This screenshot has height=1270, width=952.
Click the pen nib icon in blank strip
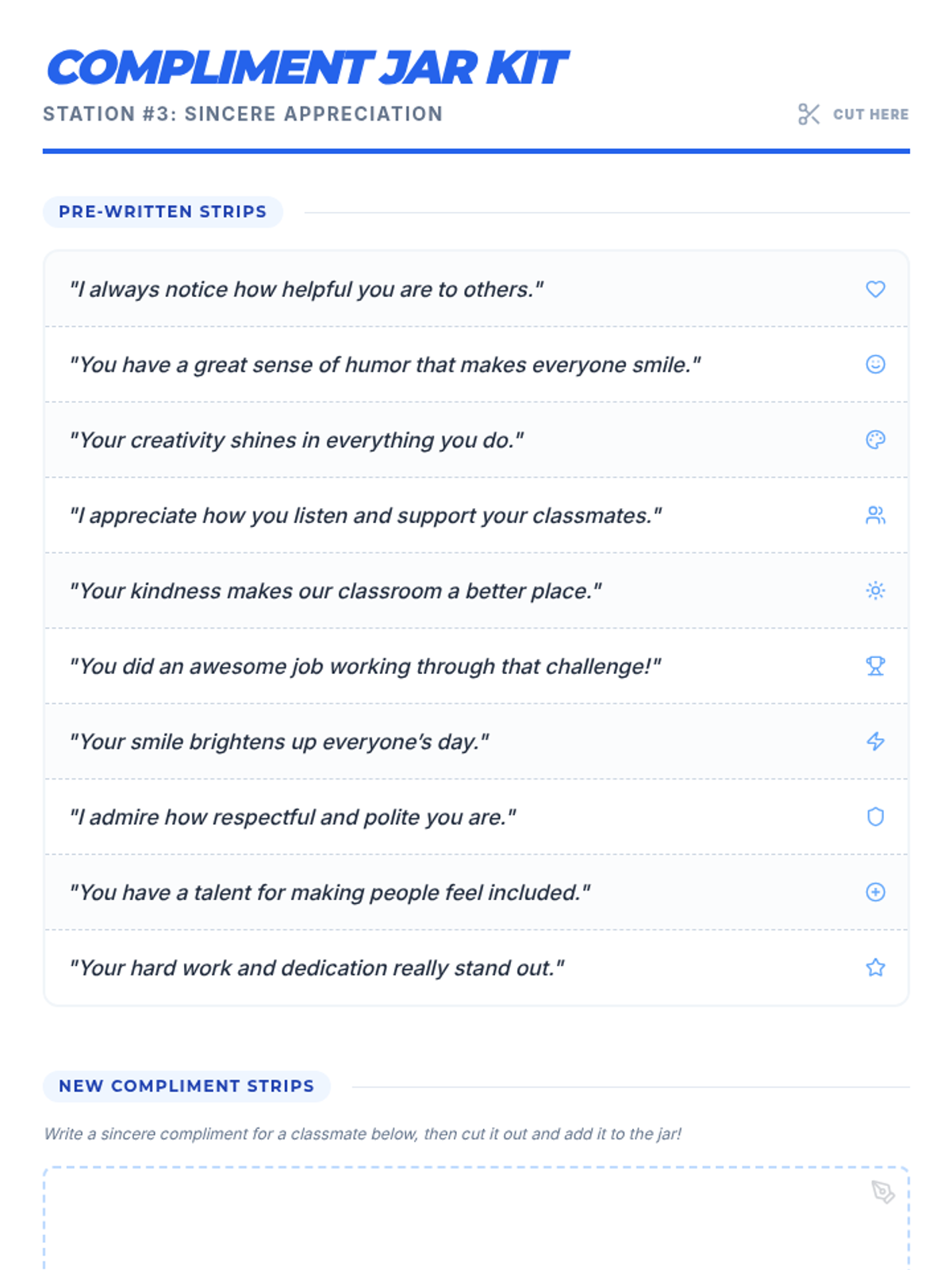[x=882, y=1192]
